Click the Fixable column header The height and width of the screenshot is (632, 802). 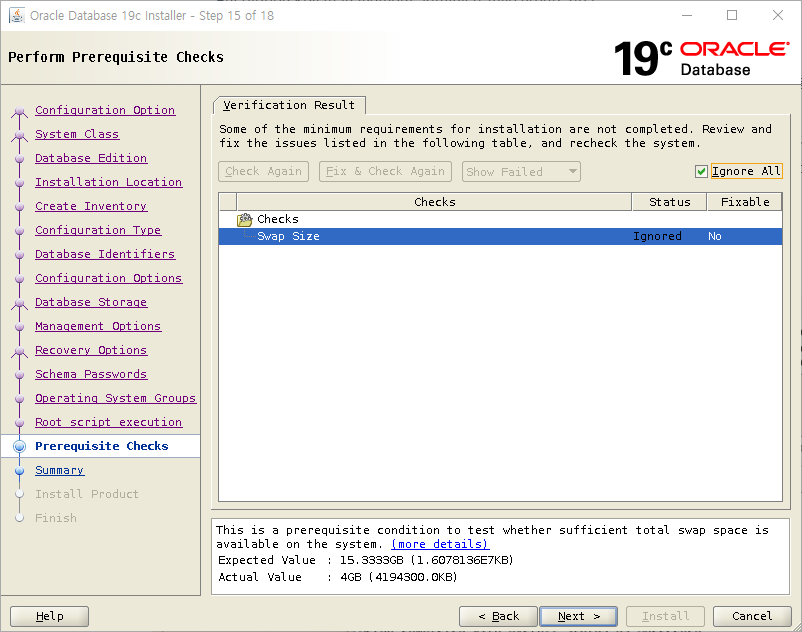pyautogui.click(x=745, y=202)
